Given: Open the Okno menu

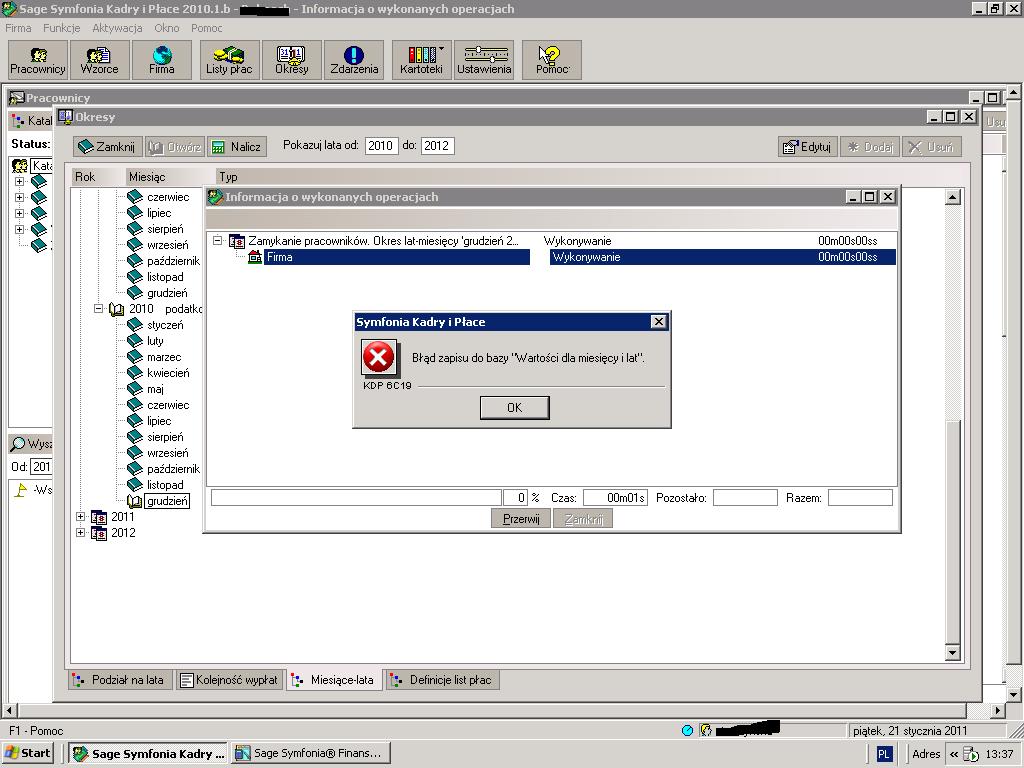Looking at the screenshot, I should point(167,28).
